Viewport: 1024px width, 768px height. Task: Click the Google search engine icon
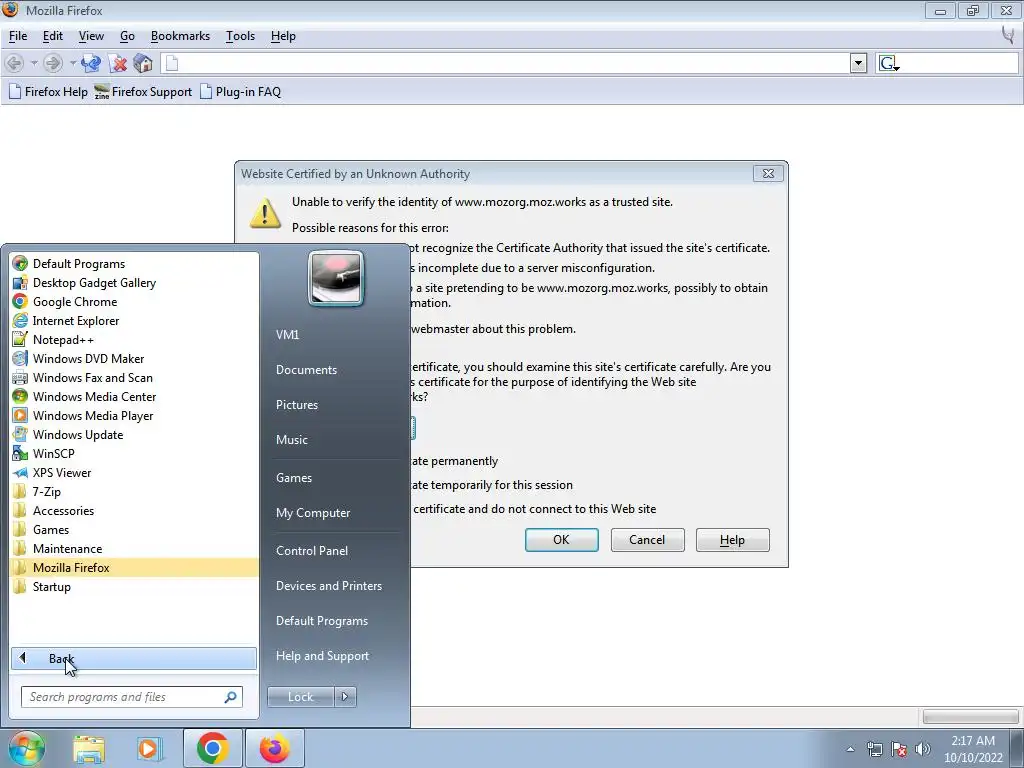(x=889, y=63)
